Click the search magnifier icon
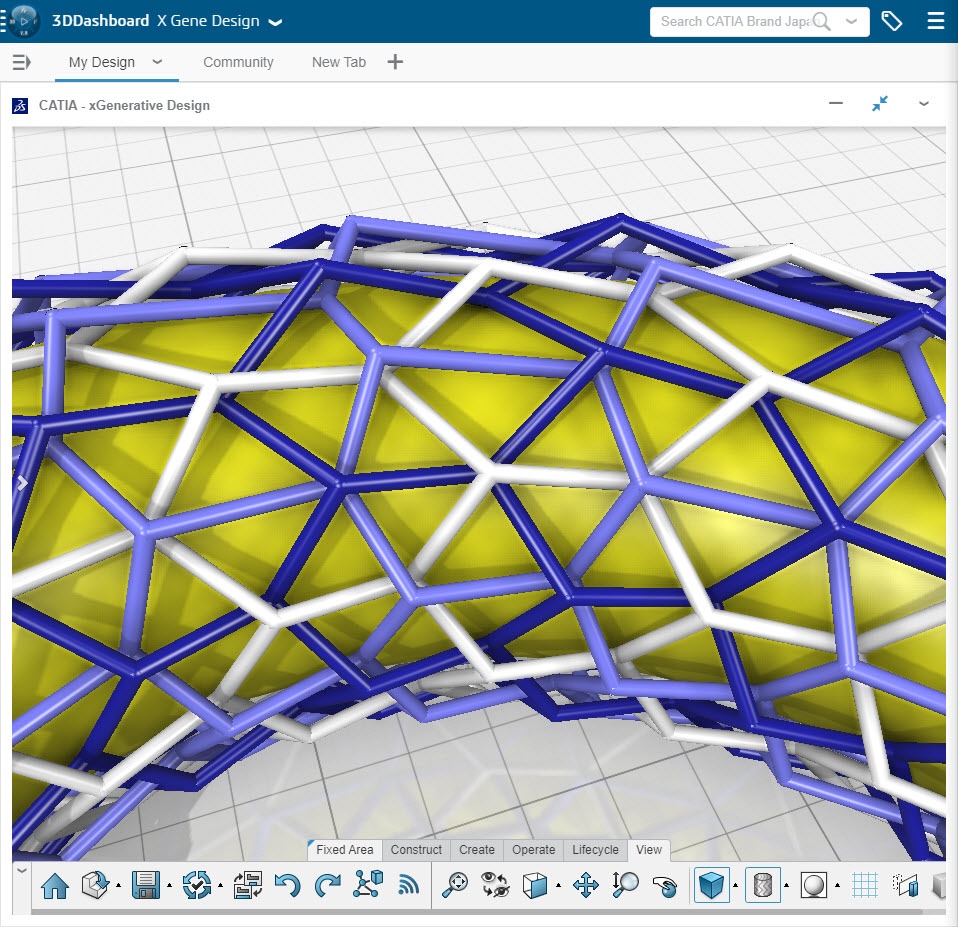This screenshot has height=927, width=958. click(822, 21)
